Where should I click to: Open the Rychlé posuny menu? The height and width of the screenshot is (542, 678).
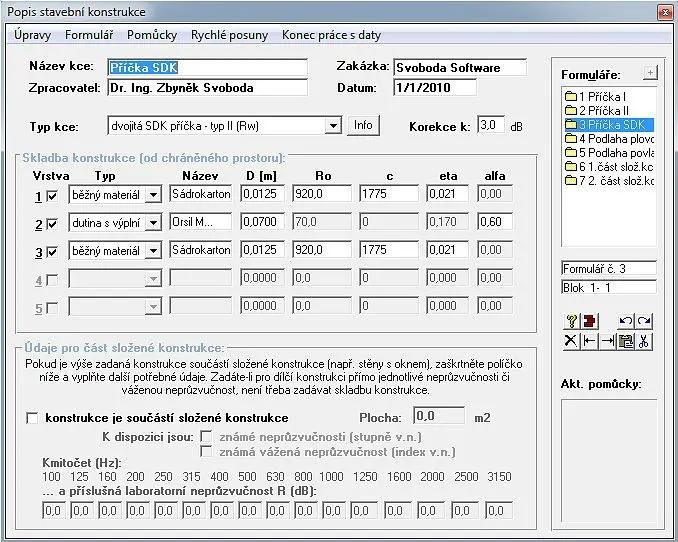point(229,35)
